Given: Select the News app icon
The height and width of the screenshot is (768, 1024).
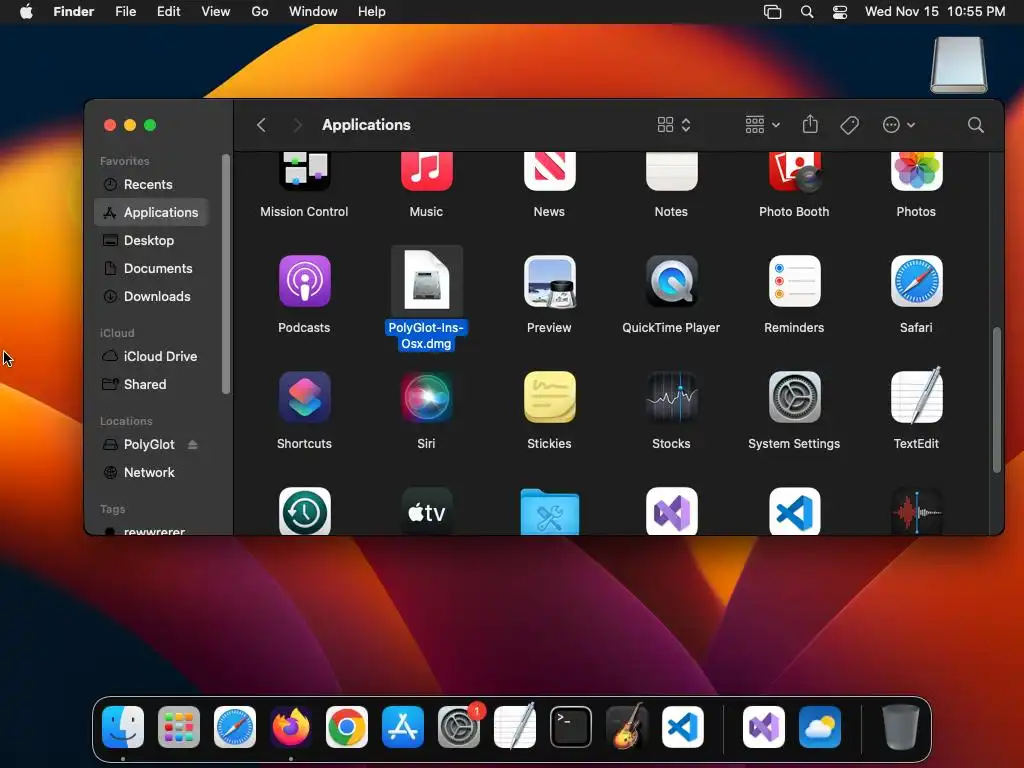Looking at the screenshot, I should [549, 171].
